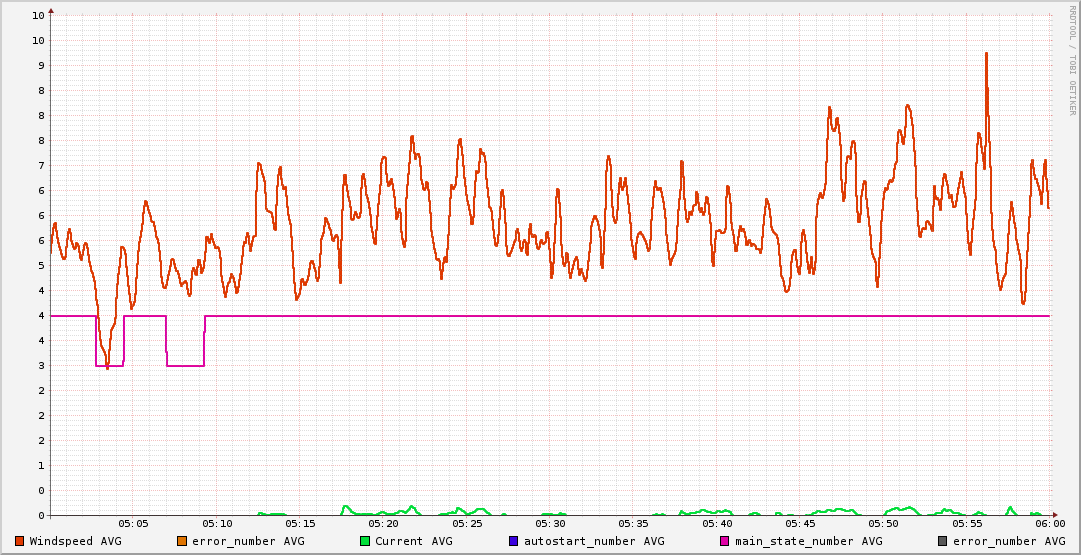1081x555 pixels.
Task: Click the 05:05 time axis label
Action: 134,523
